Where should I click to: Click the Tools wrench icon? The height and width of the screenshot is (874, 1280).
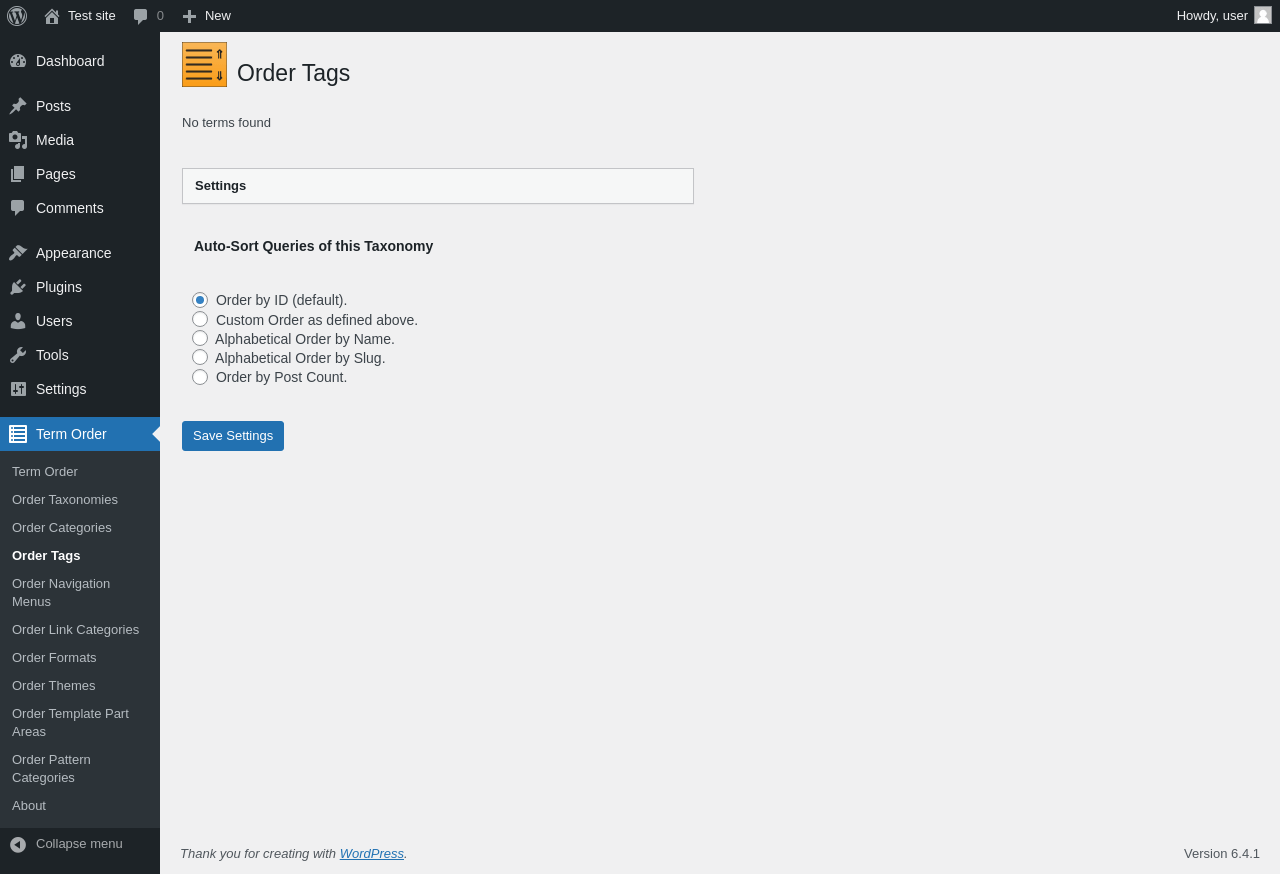click(x=18, y=355)
